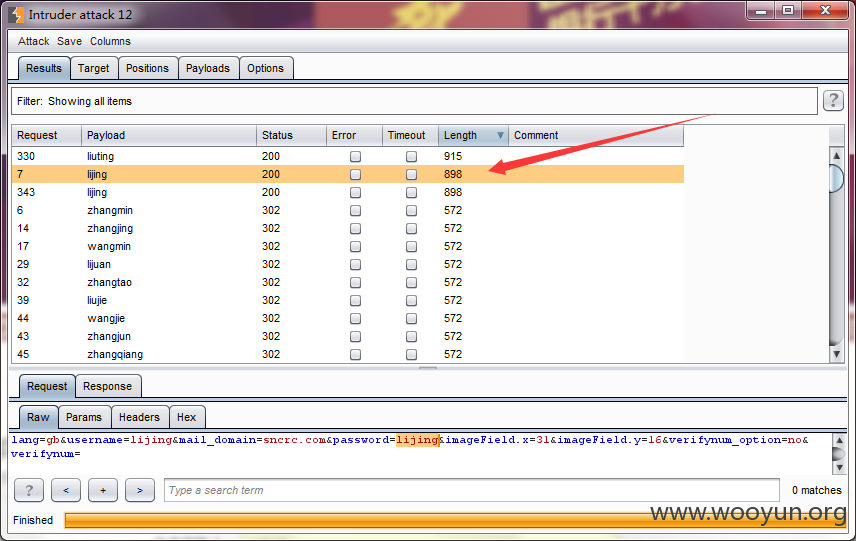Select row 343 with payload lijing

348,192
